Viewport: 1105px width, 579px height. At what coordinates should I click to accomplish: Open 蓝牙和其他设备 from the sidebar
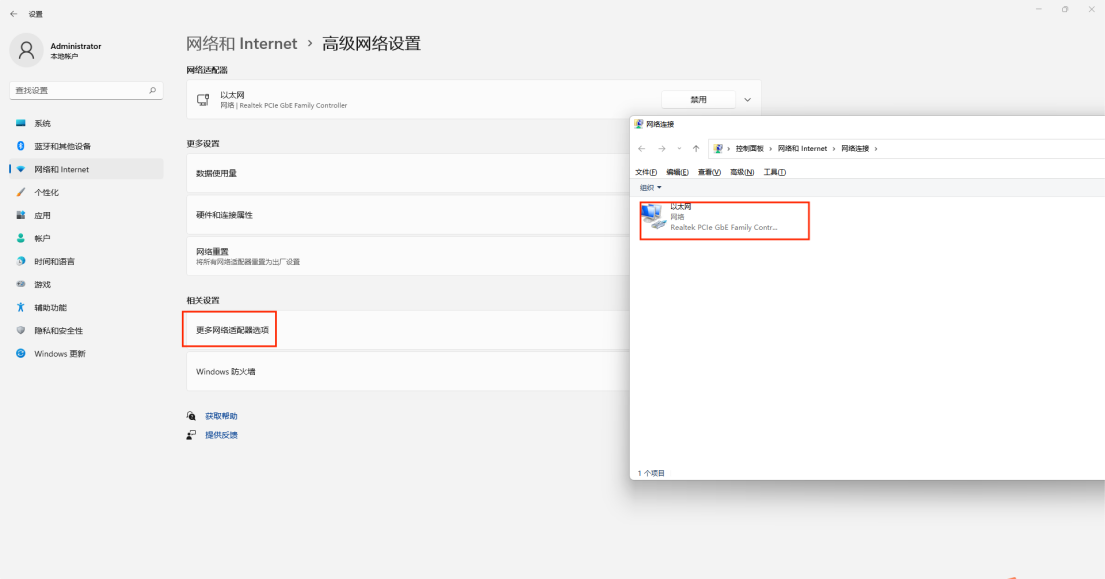pos(62,146)
